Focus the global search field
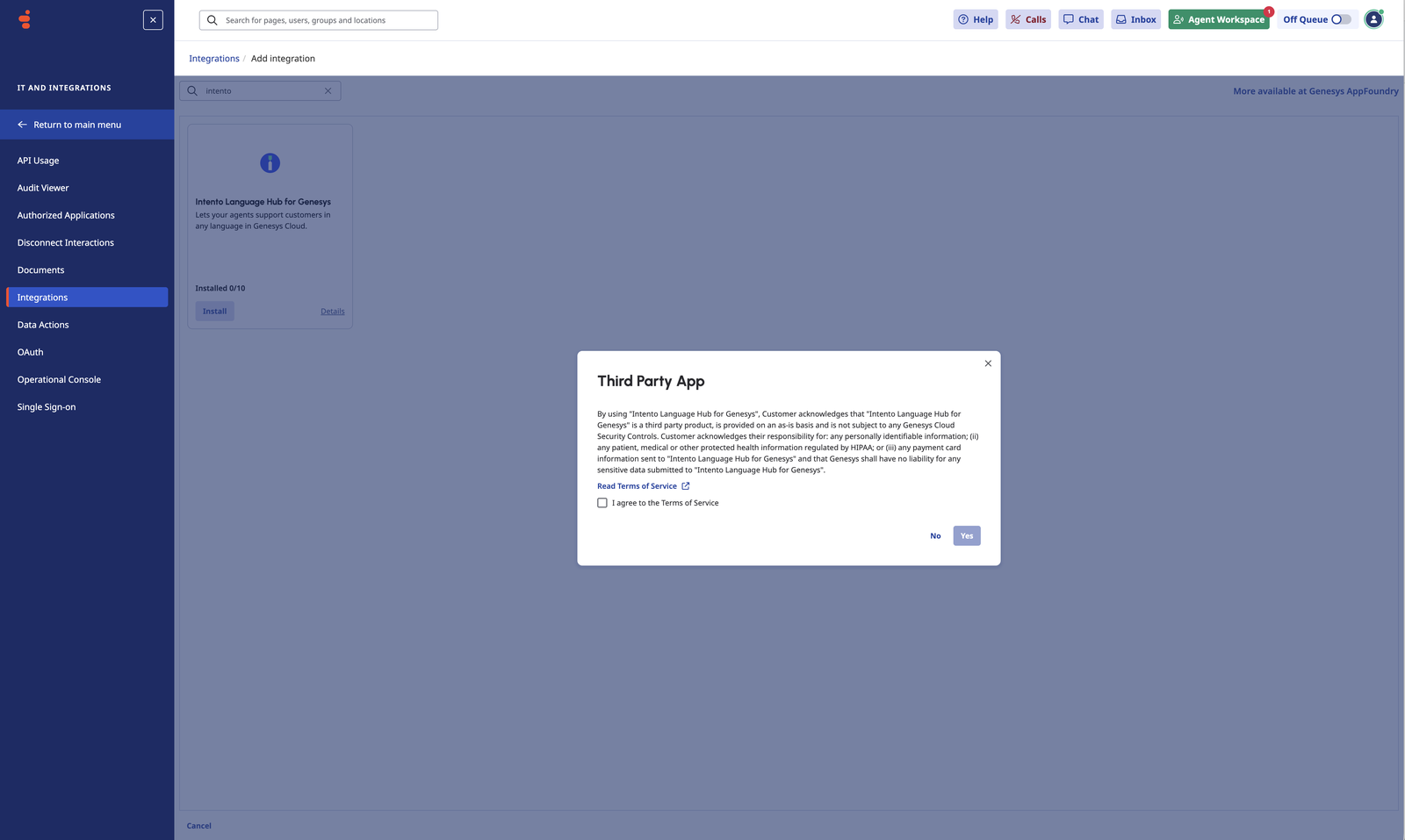The height and width of the screenshot is (840, 1405). click(x=319, y=20)
